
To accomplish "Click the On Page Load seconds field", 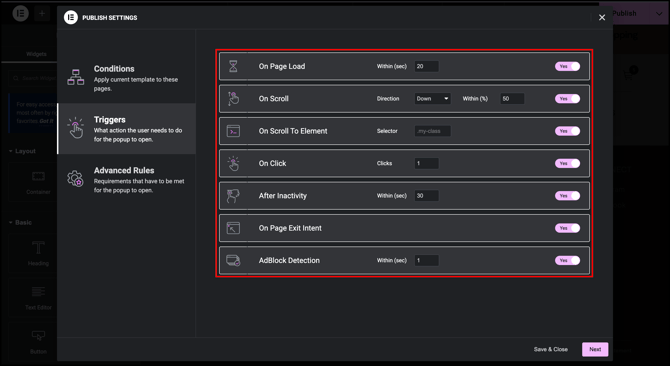I will point(426,66).
